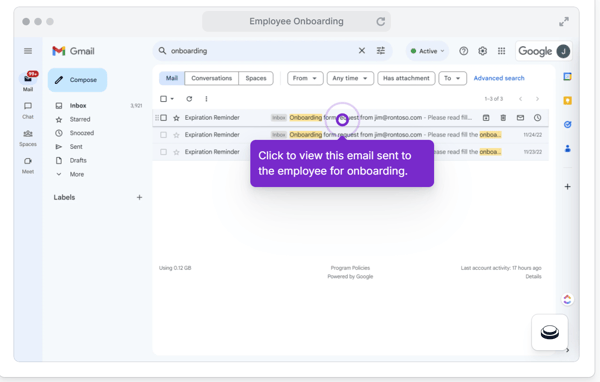The width and height of the screenshot is (600, 382).
Task: Click the floating chat widget button
Action: (x=549, y=332)
